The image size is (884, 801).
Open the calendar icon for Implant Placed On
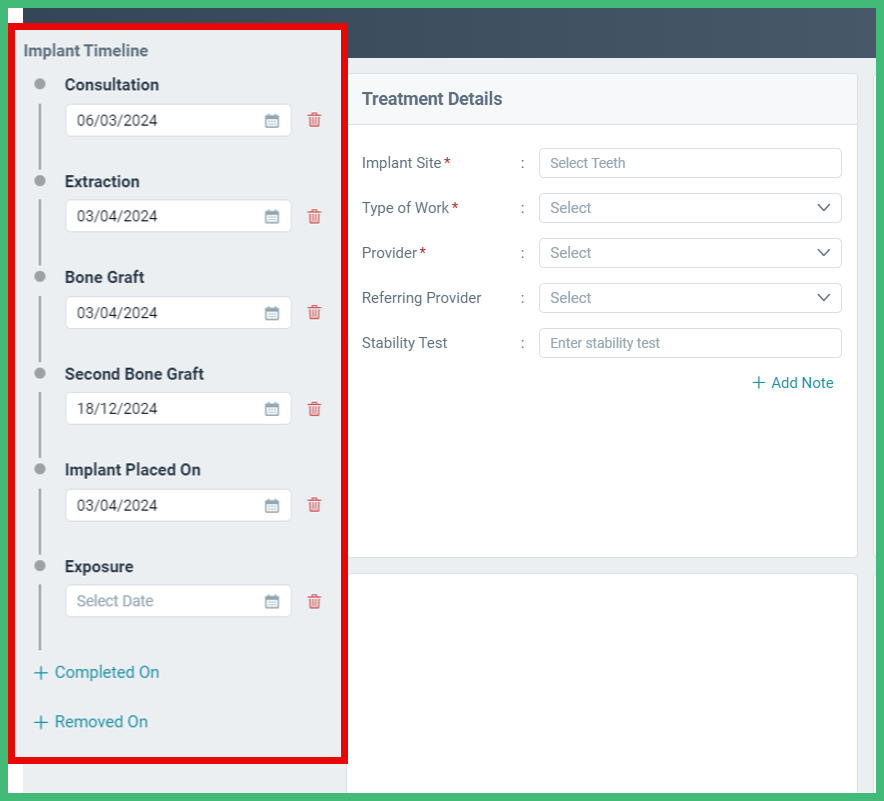pyautogui.click(x=272, y=505)
